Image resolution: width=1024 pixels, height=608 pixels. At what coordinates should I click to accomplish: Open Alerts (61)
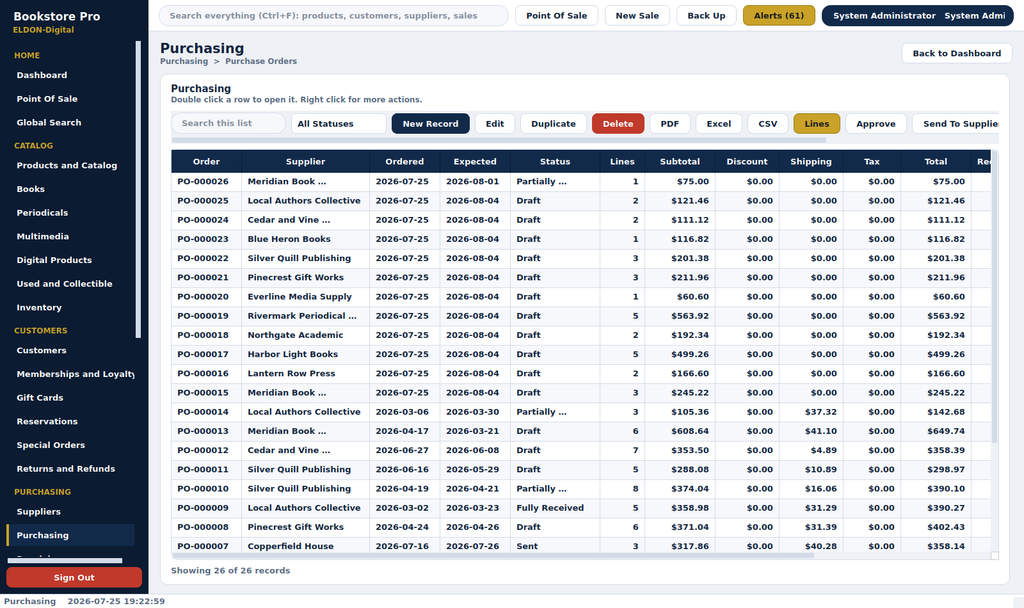click(x=778, y=16)
